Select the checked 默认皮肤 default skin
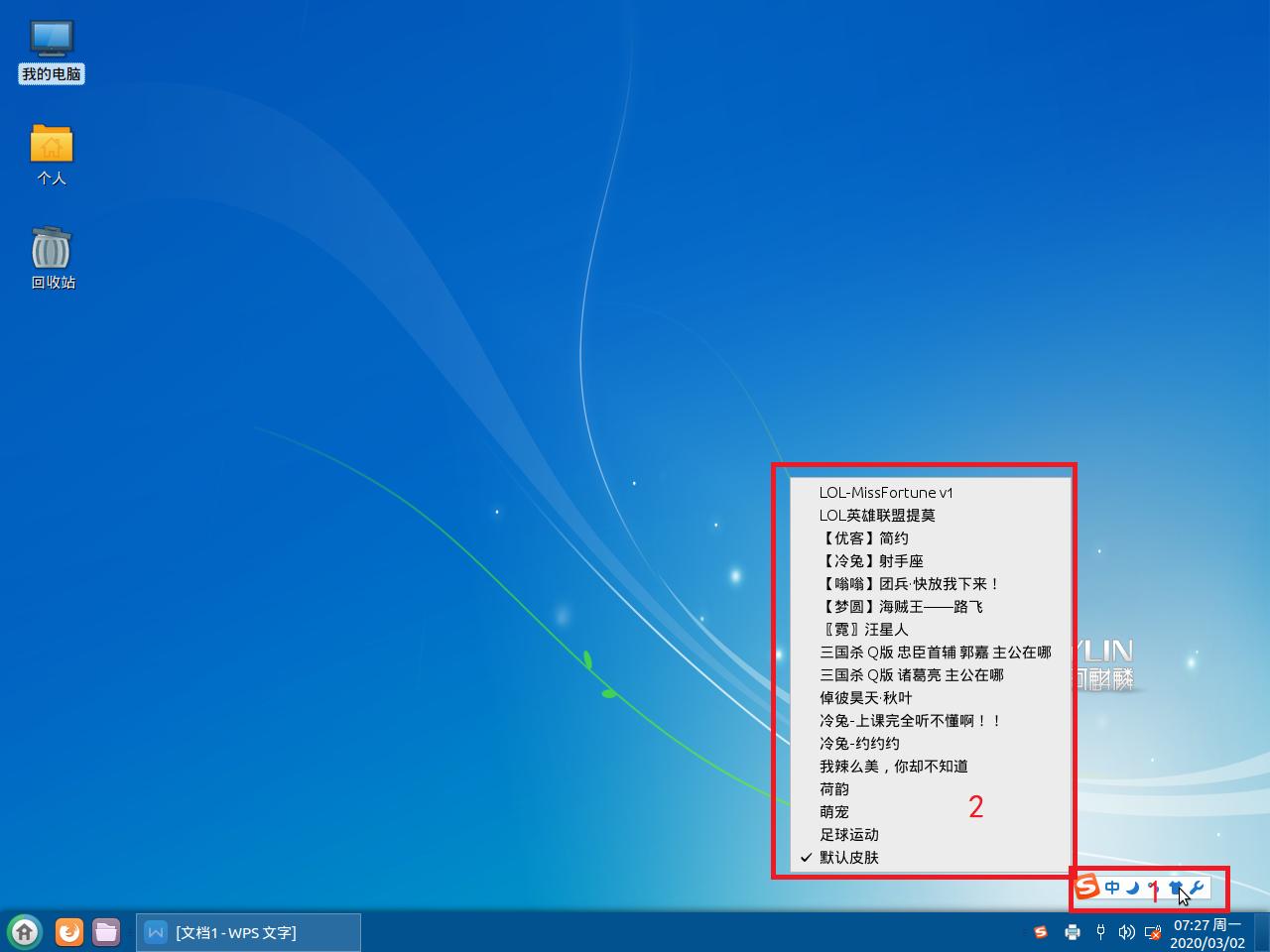The width and height of the screenshot is (1270, 952). [848, 858]
